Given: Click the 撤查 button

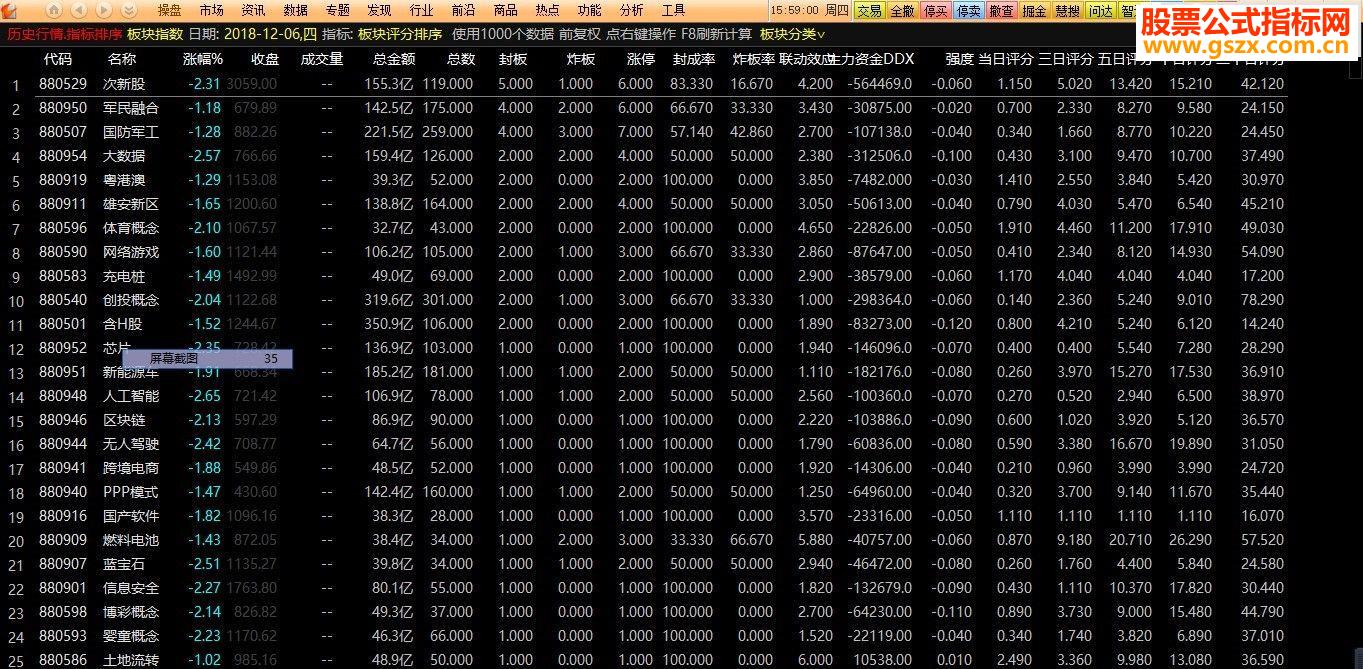Looking at the screenshot, I should 1002,11.
